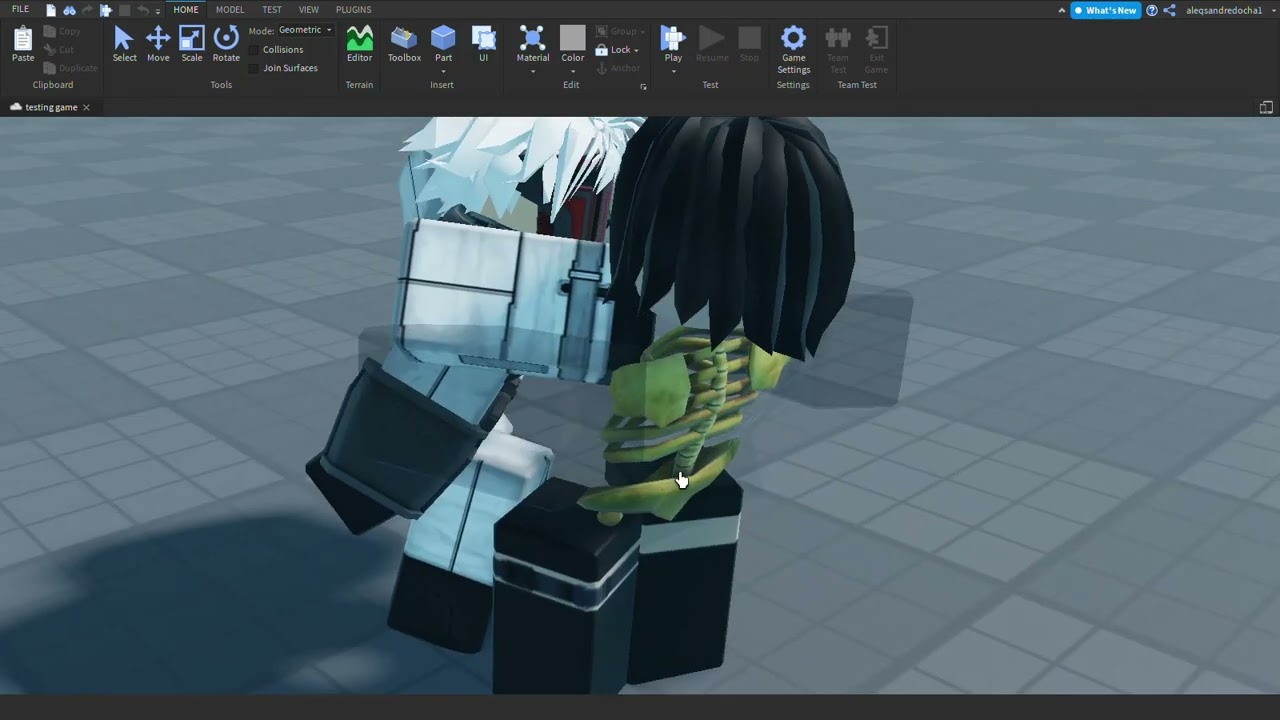The image size is (1280, 720).
Task: Expand the Color dropdown arrow
Action: pyautogui.click(x=572, y=71)
